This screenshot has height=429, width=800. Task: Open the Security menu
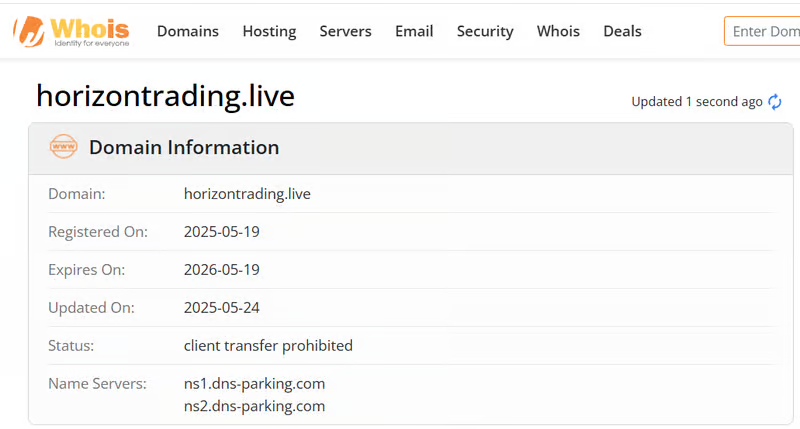(485, 31)
